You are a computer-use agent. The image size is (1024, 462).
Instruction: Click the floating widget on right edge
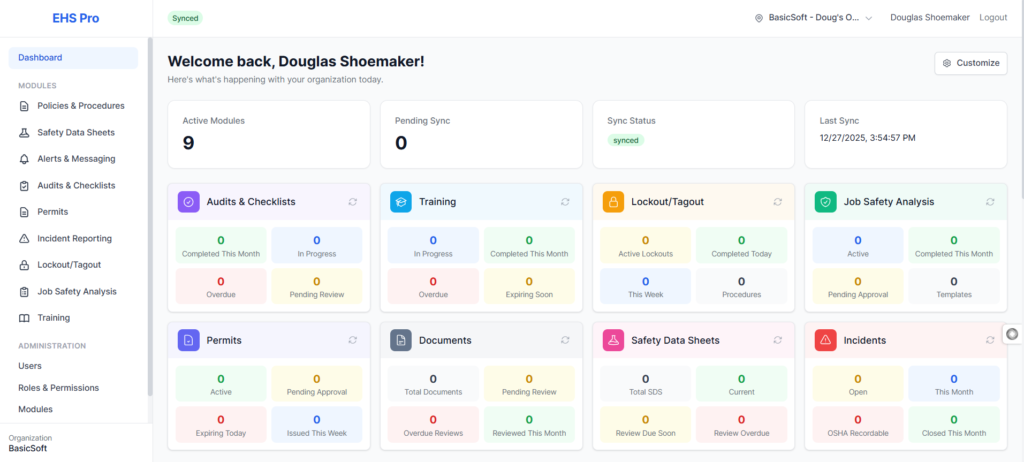pyautogui.click(x=1012, y=334)
